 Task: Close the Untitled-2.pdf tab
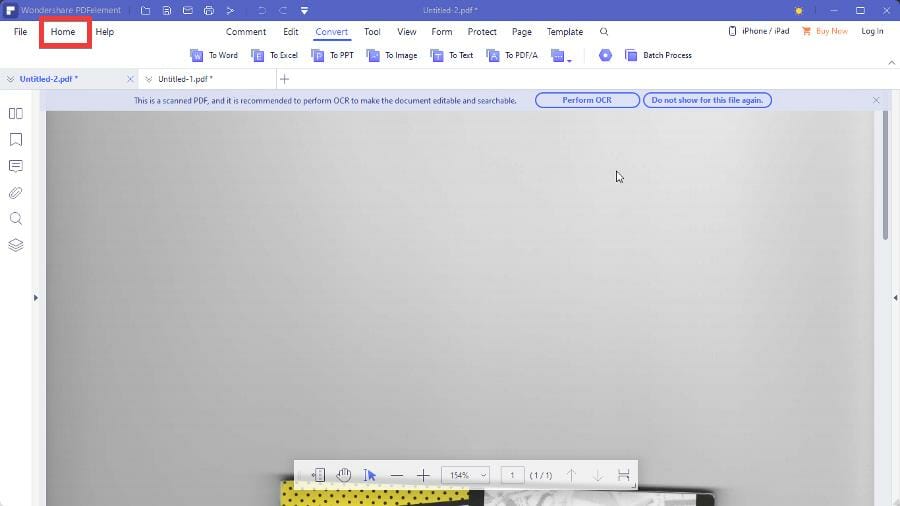[x=130, y=79]
